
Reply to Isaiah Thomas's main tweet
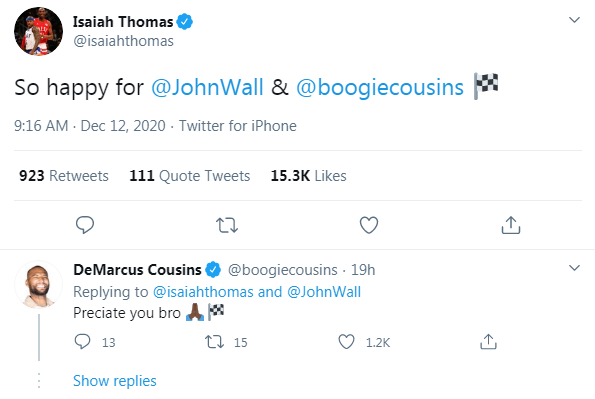85,225
